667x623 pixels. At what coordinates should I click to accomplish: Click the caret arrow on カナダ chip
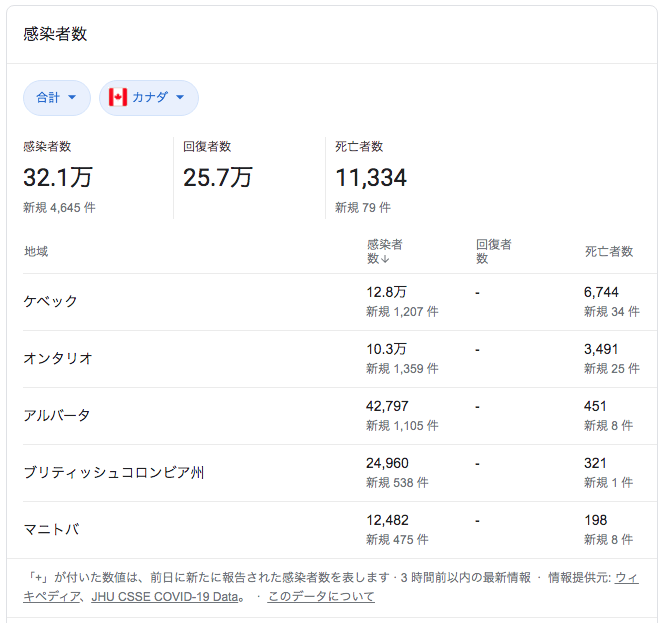click(180, 97)
